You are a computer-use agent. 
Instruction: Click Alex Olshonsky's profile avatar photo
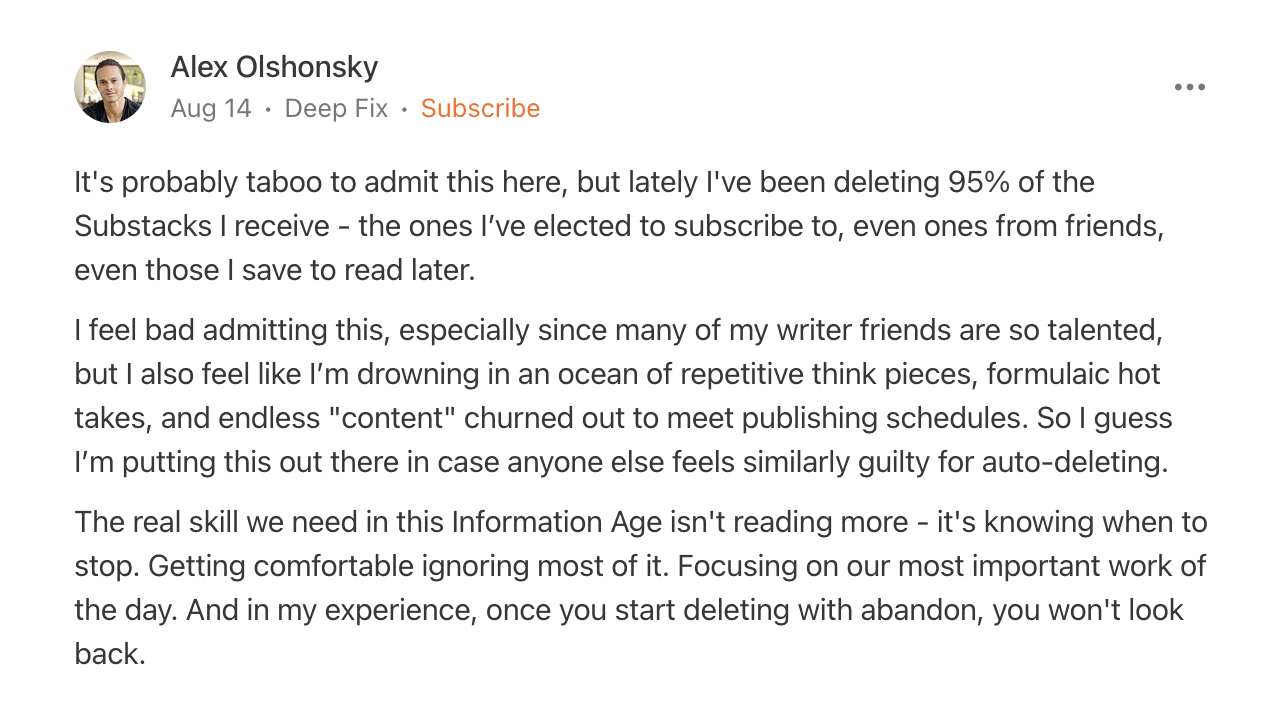point(110,87)
